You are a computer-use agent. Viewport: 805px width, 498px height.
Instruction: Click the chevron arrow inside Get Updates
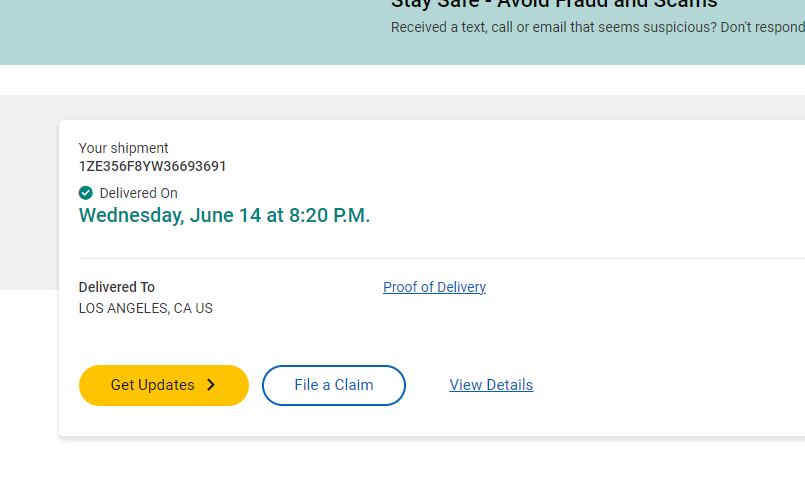coord(211,385)
